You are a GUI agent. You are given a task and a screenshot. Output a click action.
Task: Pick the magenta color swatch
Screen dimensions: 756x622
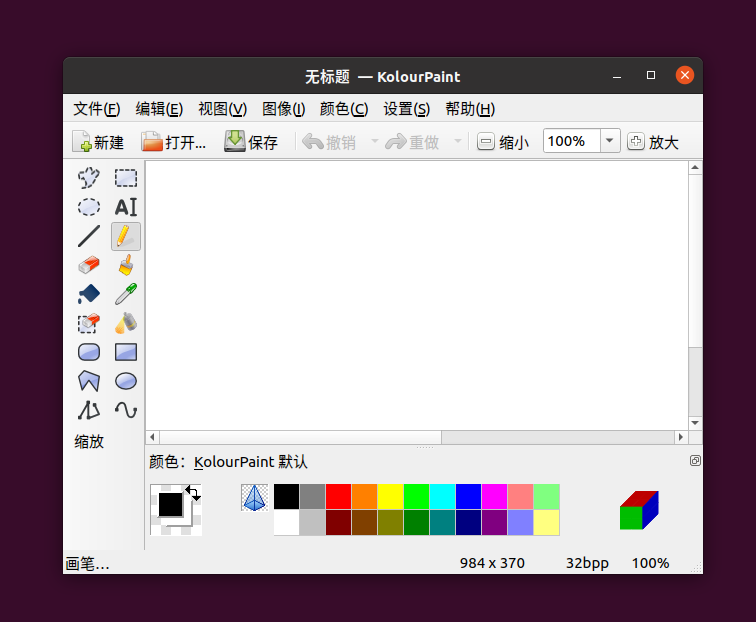point(495,497)
